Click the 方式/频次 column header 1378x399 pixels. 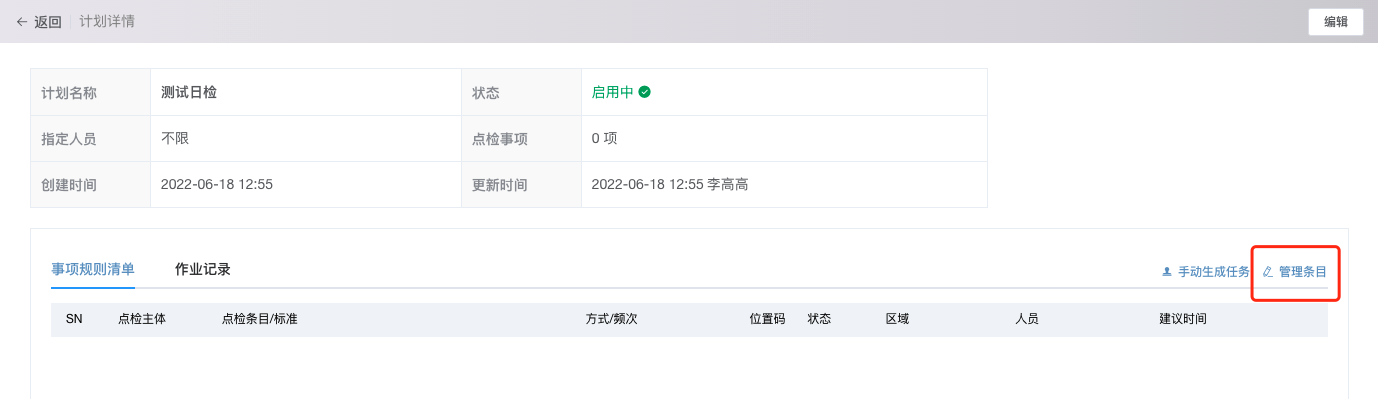pos(612,319)
